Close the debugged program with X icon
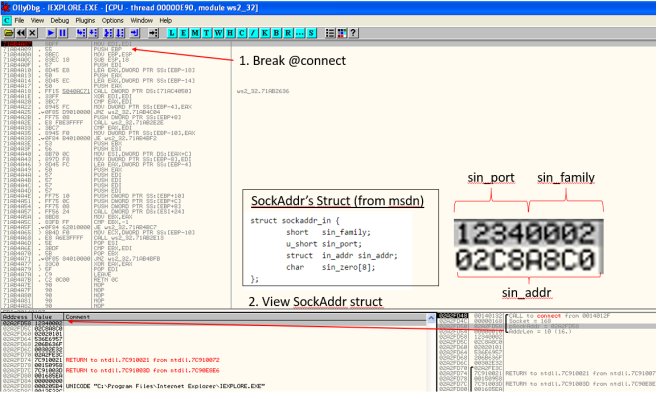Screen dimensions: 660x399 click(32, 33)
